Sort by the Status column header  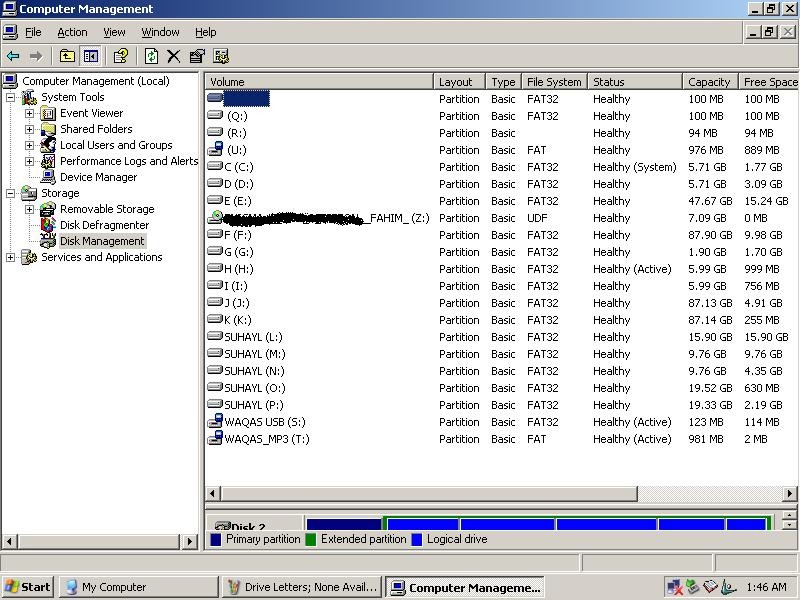[x=635, y=82]
